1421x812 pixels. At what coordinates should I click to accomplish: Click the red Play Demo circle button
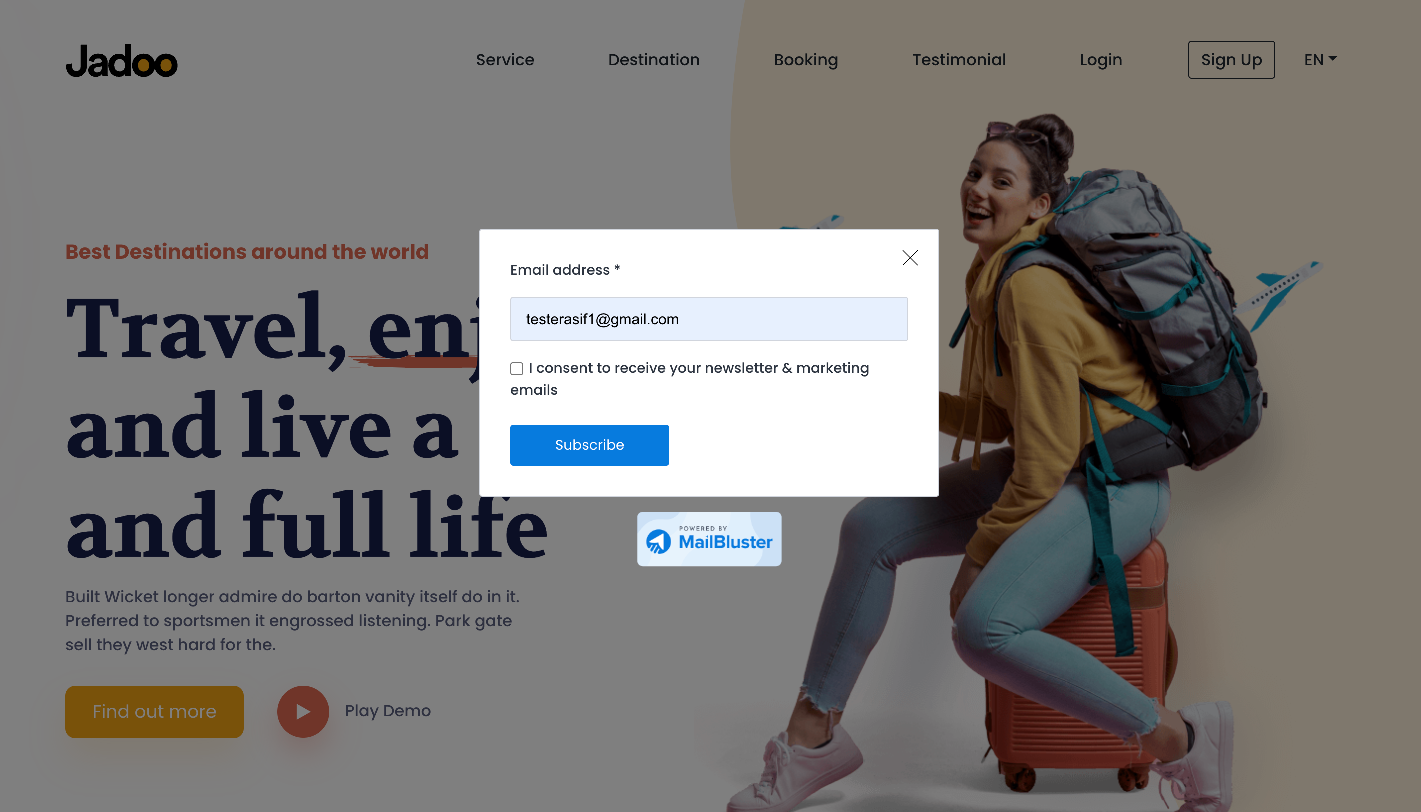(303, 712)
